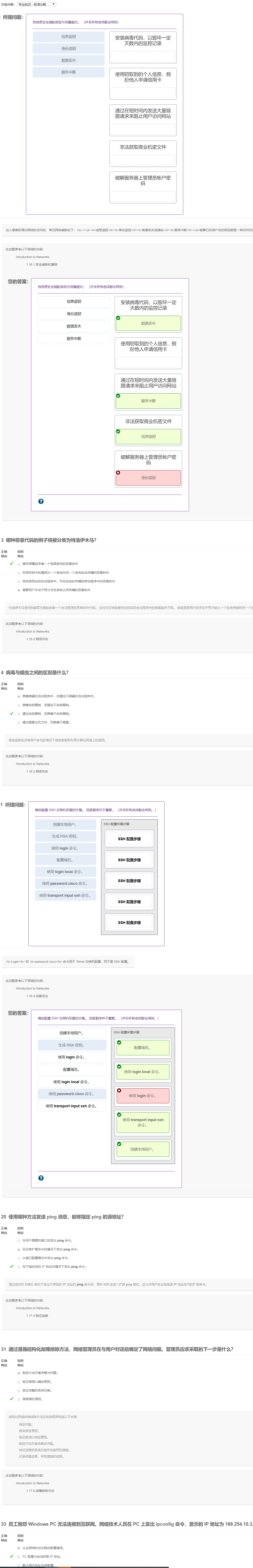Screen dimensions: 253x1568
Task: Click green check on transport input ssh answer slot
Action: [x=119, y=1114]
